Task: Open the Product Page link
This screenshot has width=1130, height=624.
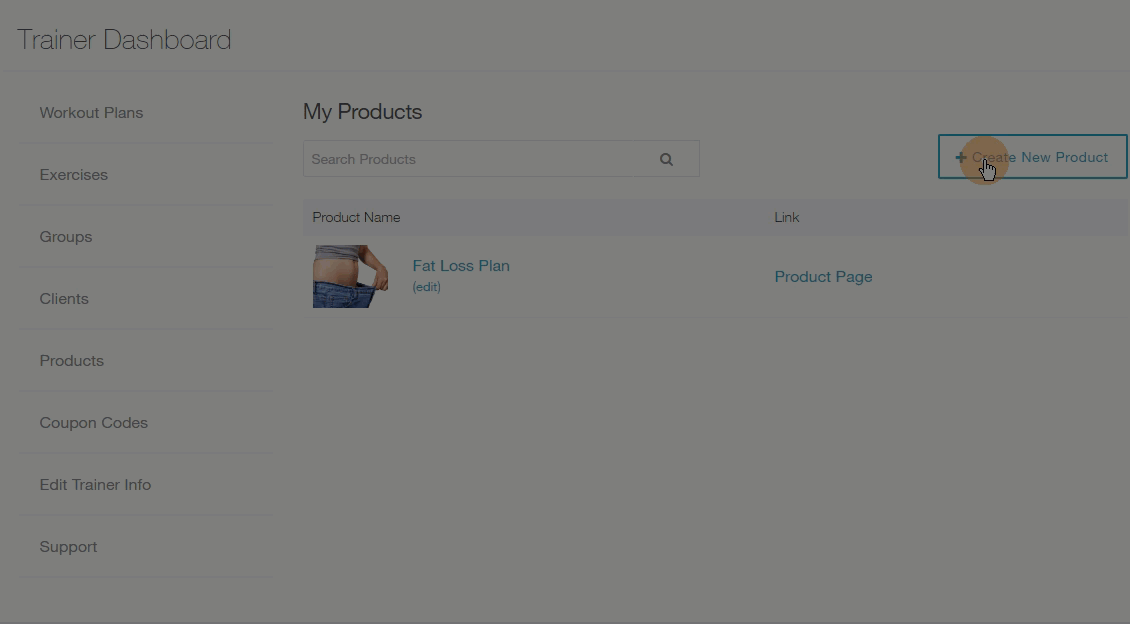Action: point(823,277)
